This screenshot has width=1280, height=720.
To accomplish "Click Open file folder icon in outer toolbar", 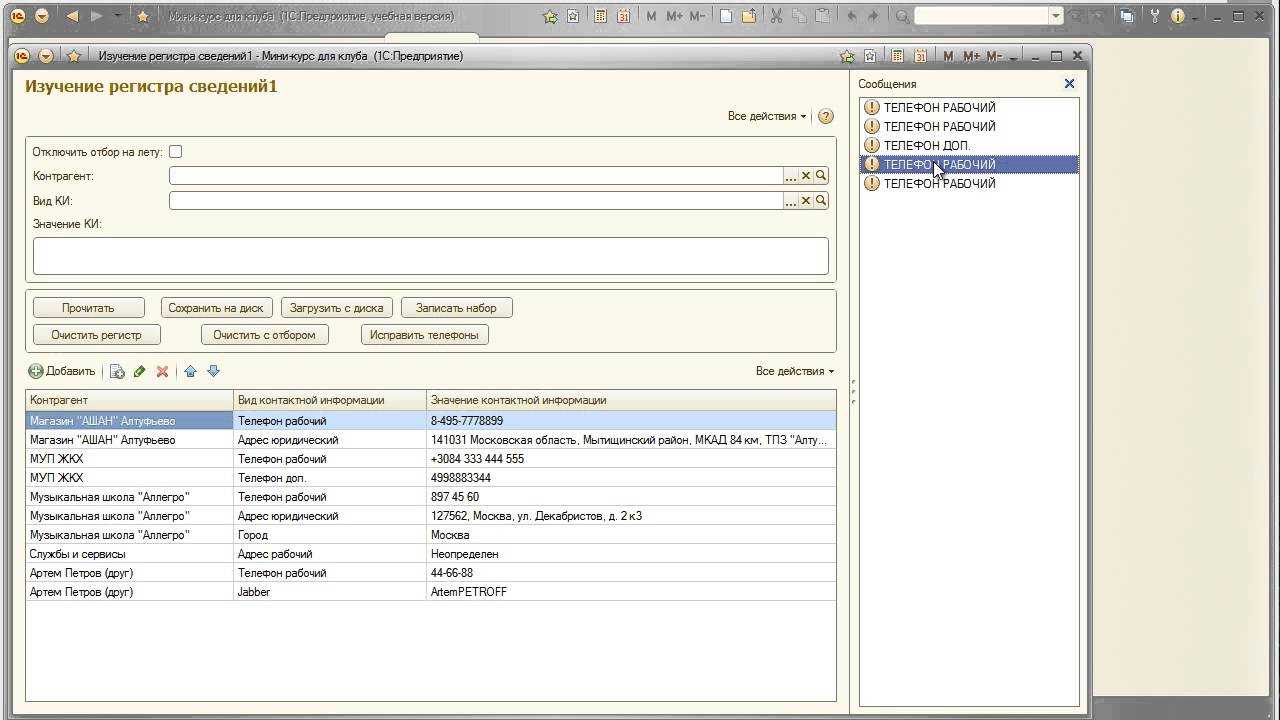I will point(748,16).
